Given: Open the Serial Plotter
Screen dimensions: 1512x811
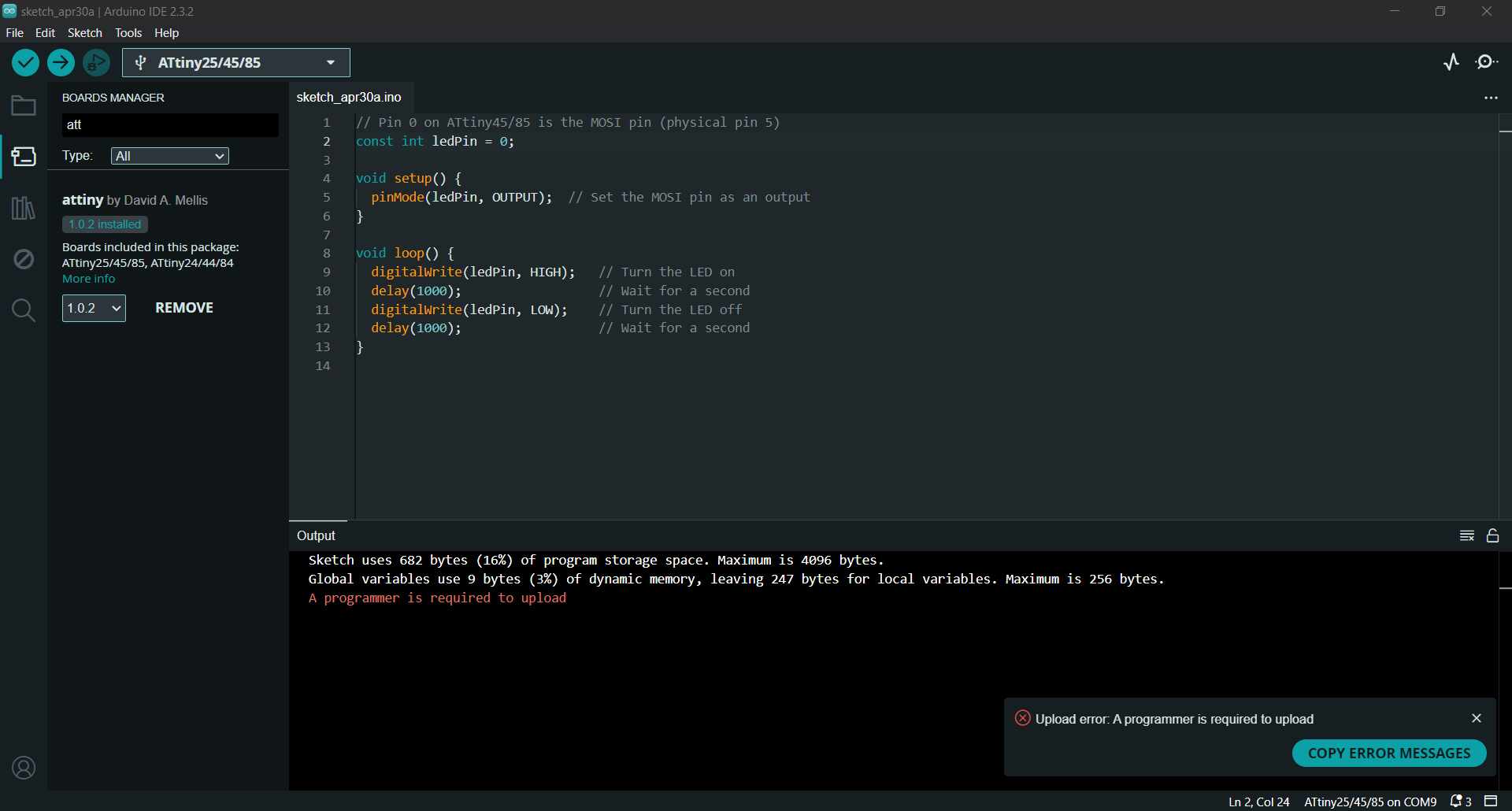Looking at the screenshot, I should point(1451,62).
